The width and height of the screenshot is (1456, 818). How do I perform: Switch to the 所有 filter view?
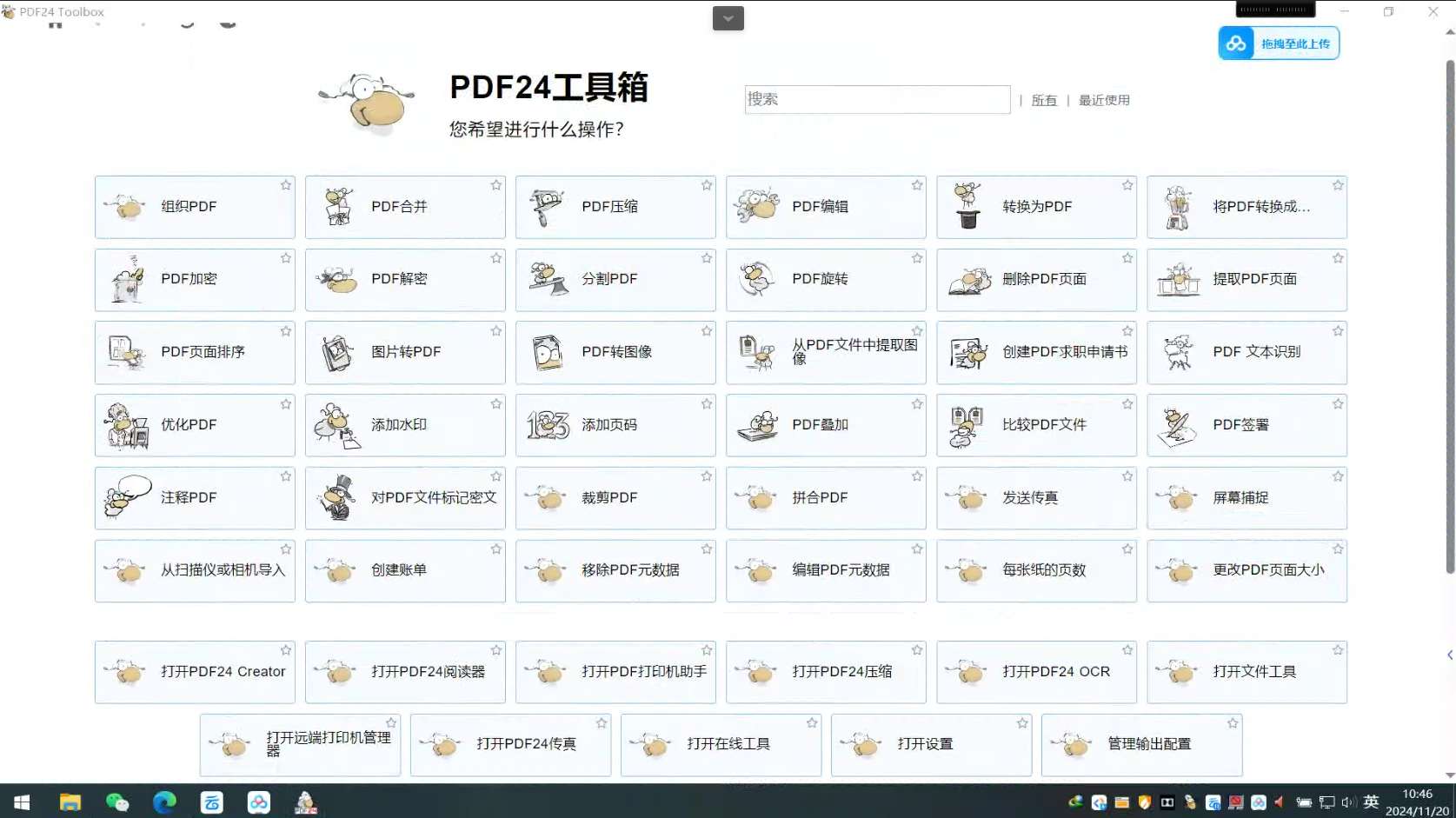1043,100
